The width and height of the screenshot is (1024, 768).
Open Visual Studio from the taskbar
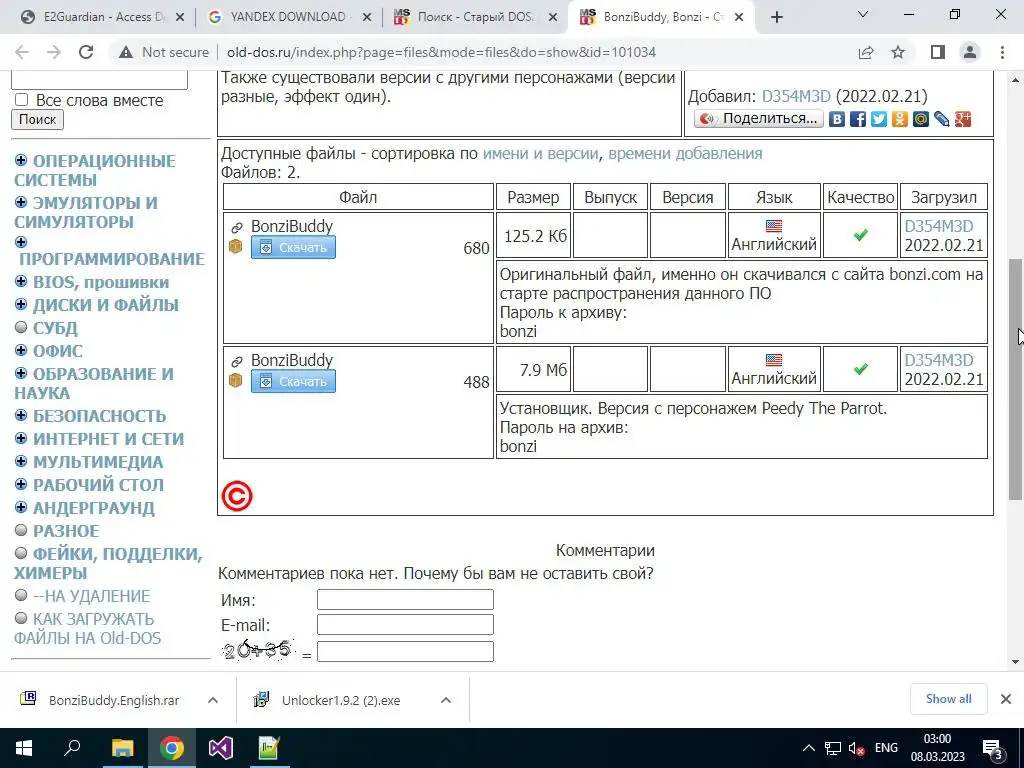[x=221, y=748]
